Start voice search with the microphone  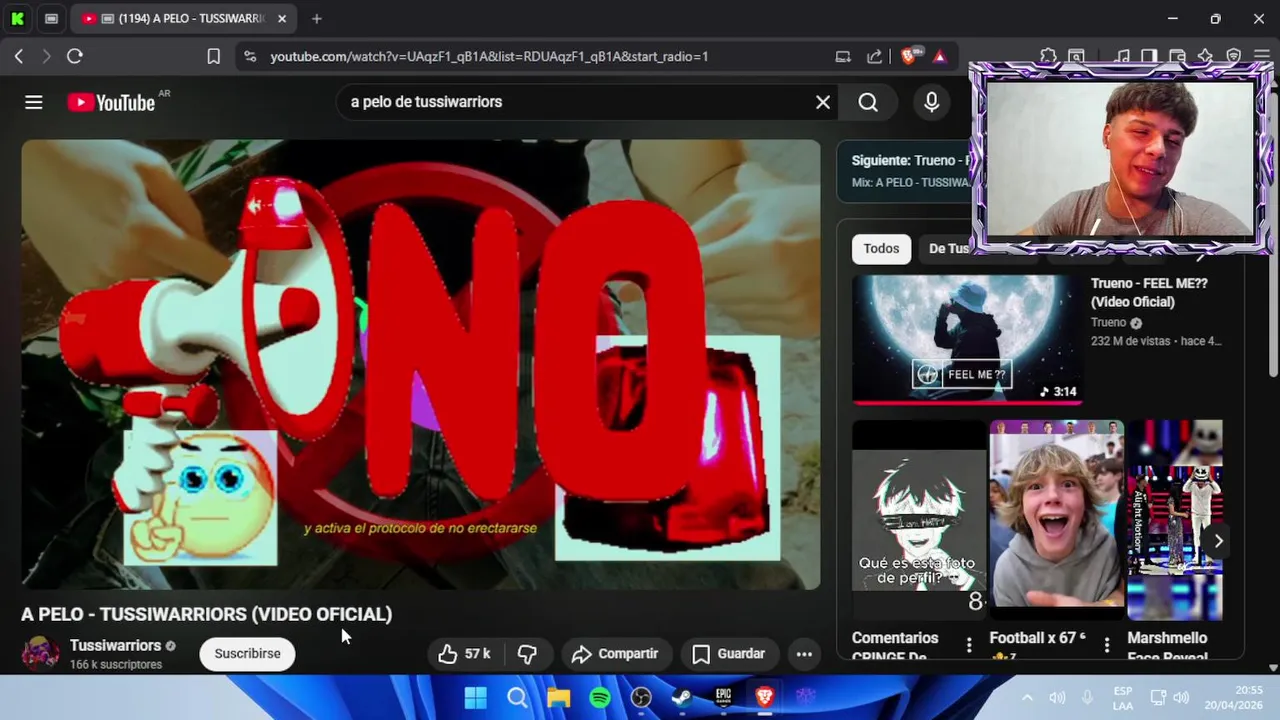click(932, 102)
